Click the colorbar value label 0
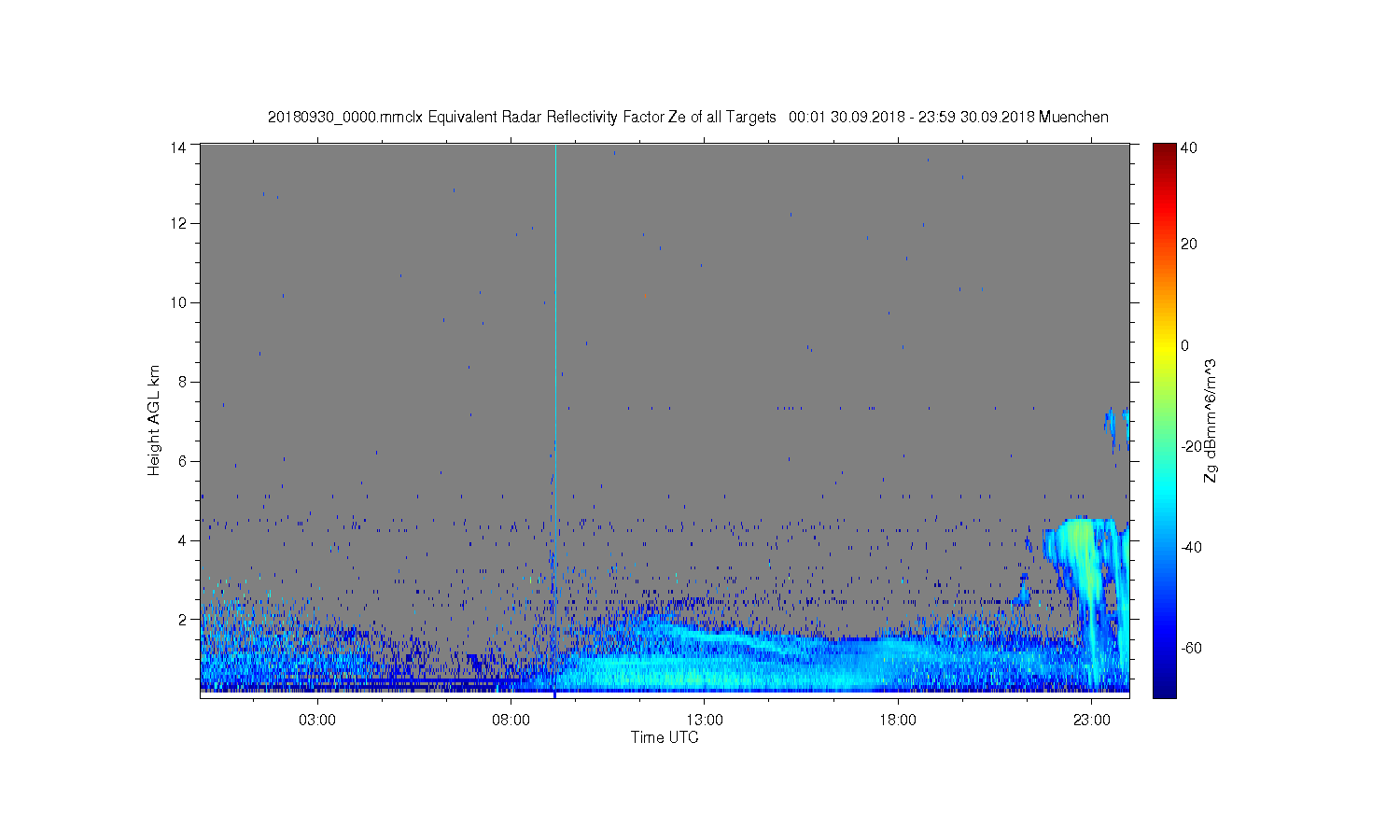1400x840 pixels. tap(1185, 345)
